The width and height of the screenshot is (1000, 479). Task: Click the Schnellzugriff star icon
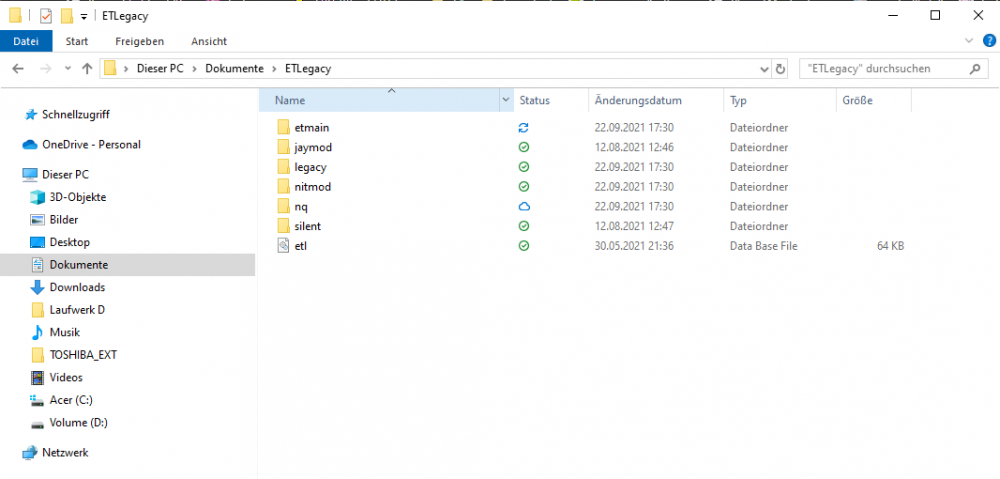[x=30, y=115]
